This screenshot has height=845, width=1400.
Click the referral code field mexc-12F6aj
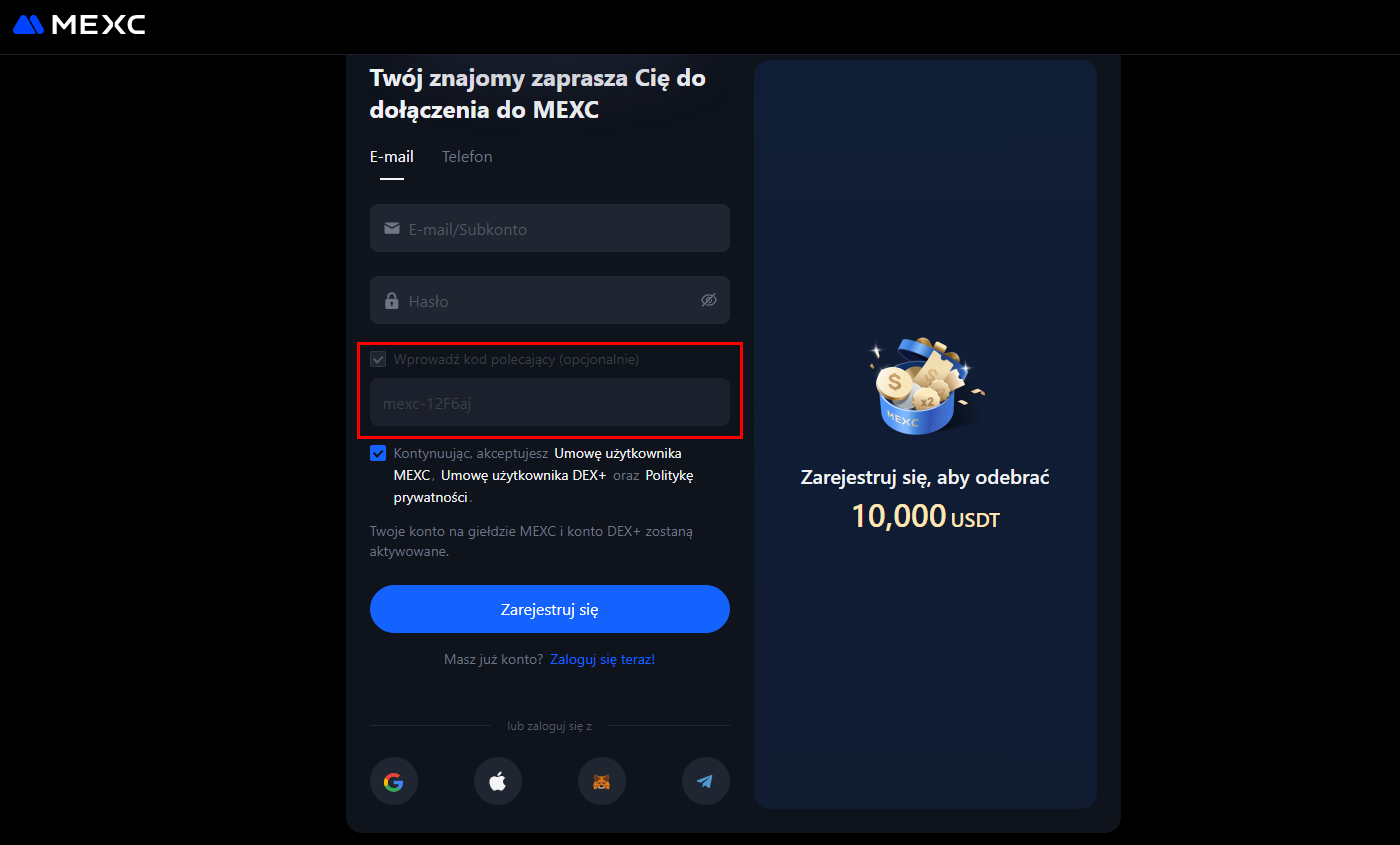tap(550, 402)
